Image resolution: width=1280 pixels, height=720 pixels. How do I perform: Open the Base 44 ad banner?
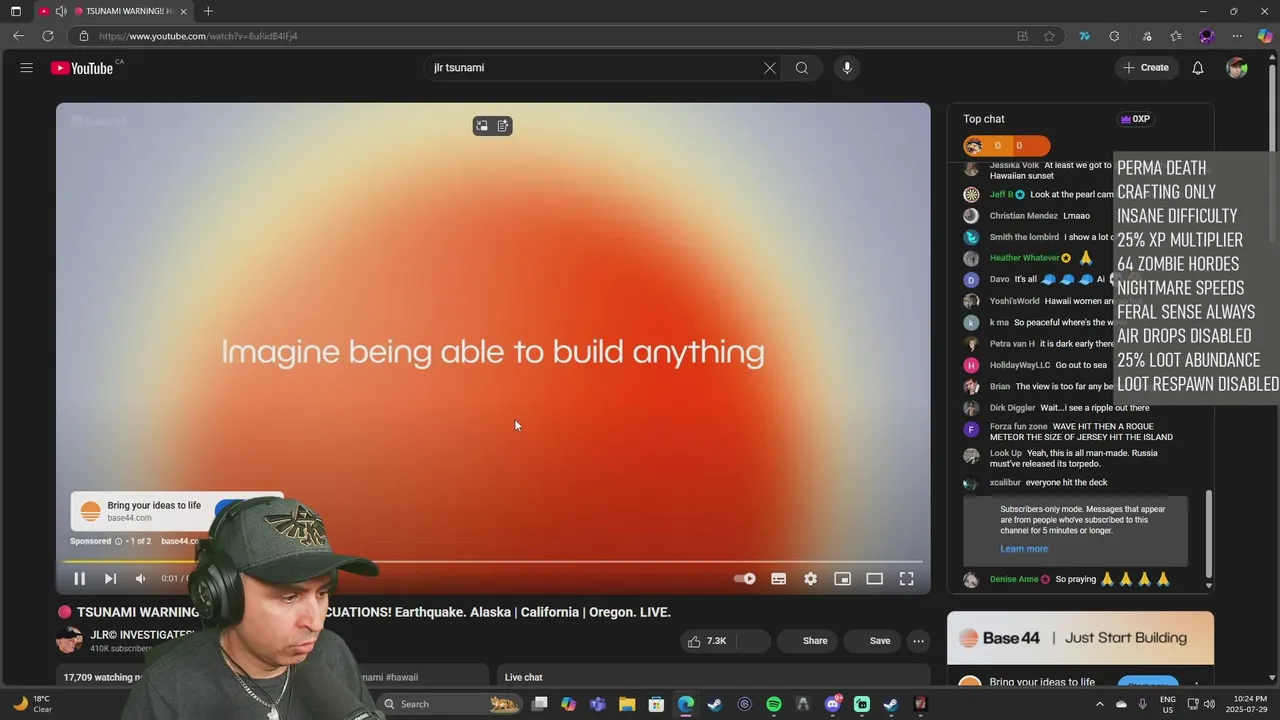click(1080, 638)
